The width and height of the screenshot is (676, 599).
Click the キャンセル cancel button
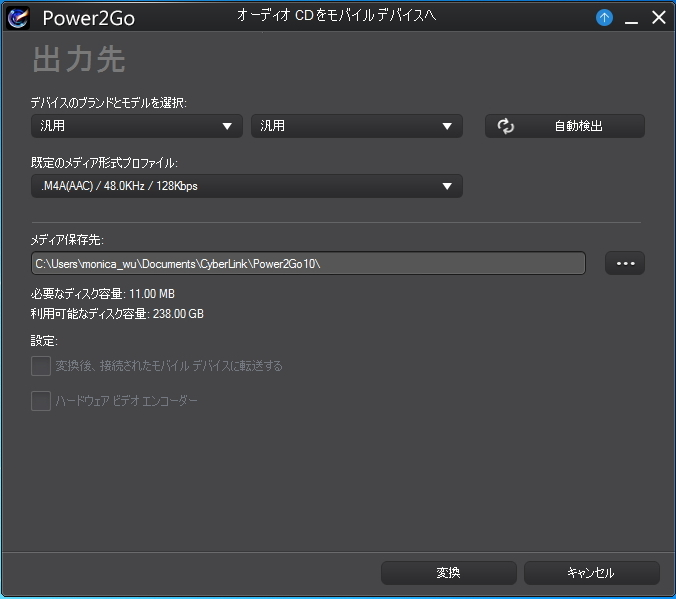point(592,573)
